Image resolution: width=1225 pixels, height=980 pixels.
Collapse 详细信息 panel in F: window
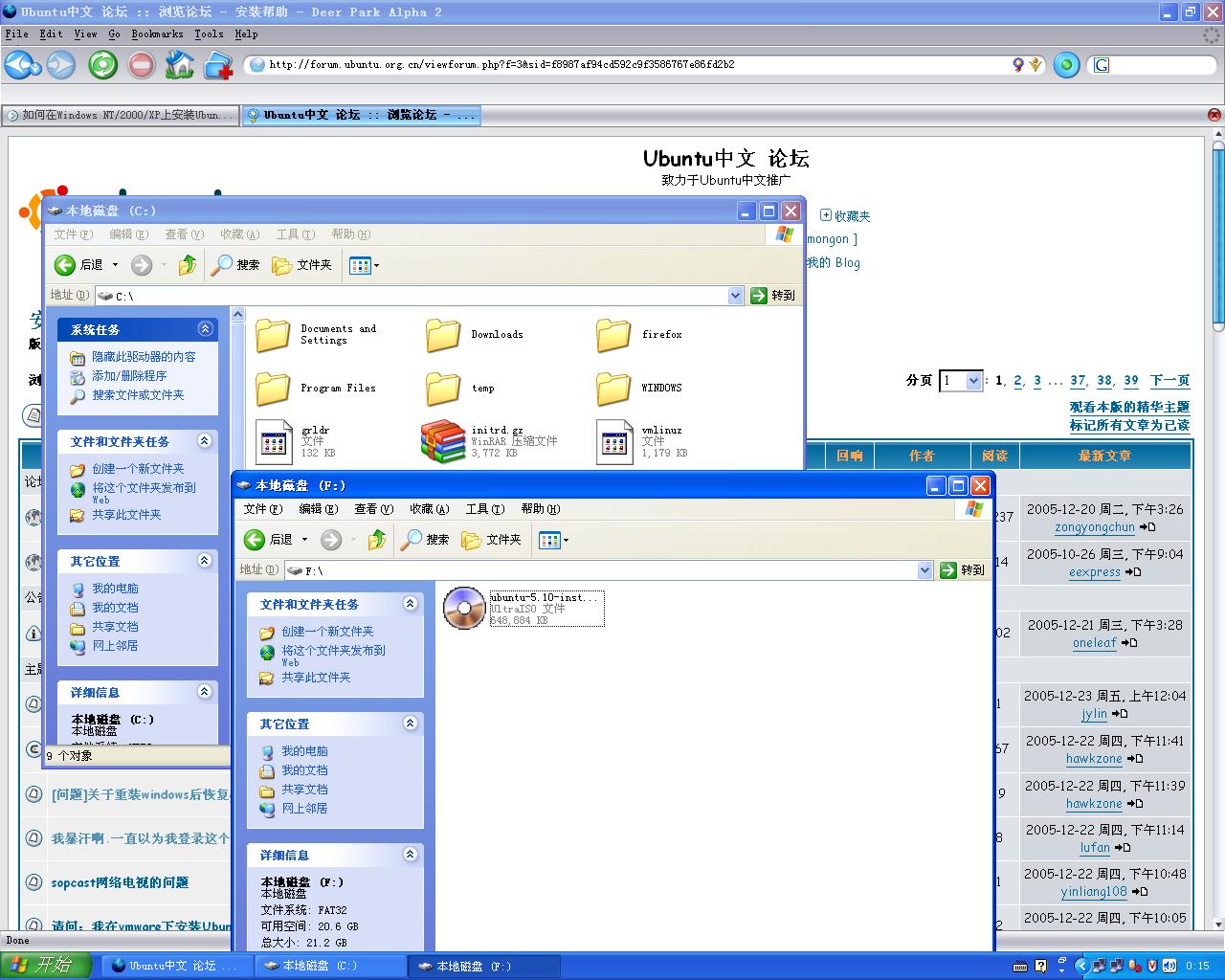(410, 855)
